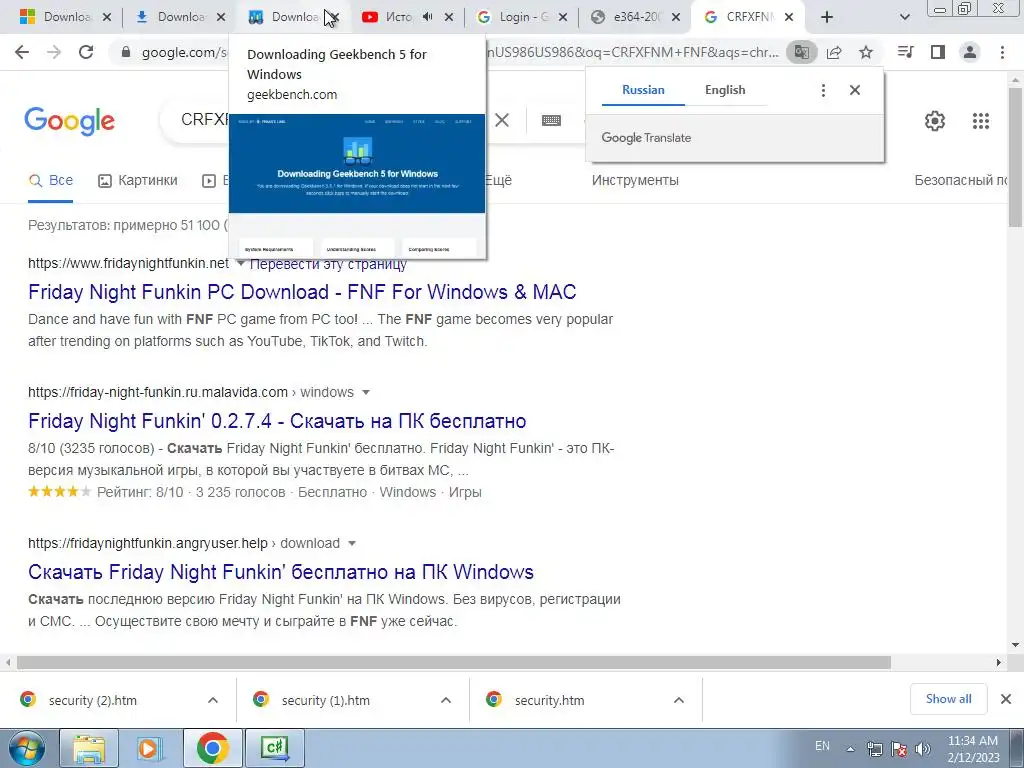
Task: Open the Chrome profile avatar
Action: click(x=970, y=52)
